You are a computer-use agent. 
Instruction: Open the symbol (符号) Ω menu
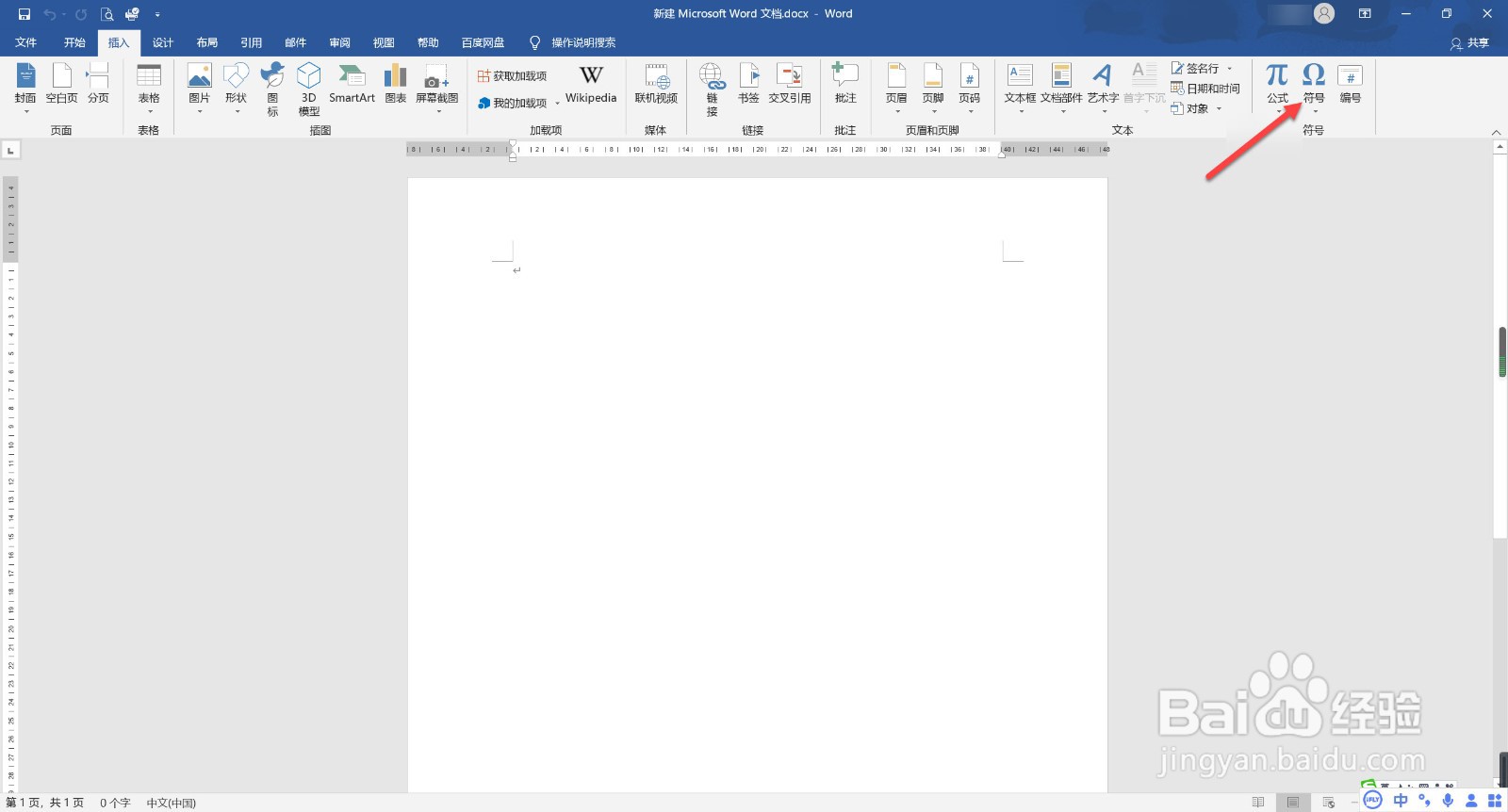pyautogui.click(x=1314, y=87)
